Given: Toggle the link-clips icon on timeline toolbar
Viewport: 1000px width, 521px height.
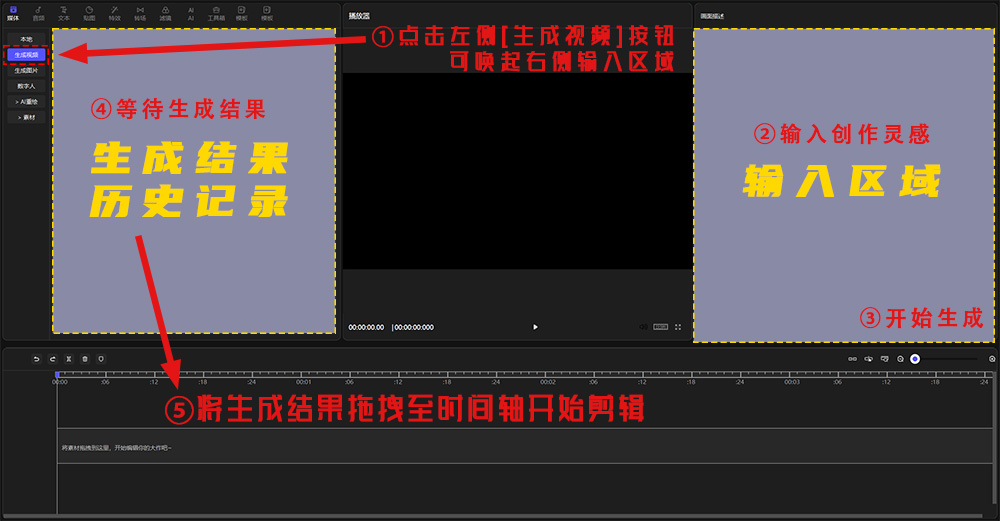Looking at the screenshot, I should tap(852, 358).
